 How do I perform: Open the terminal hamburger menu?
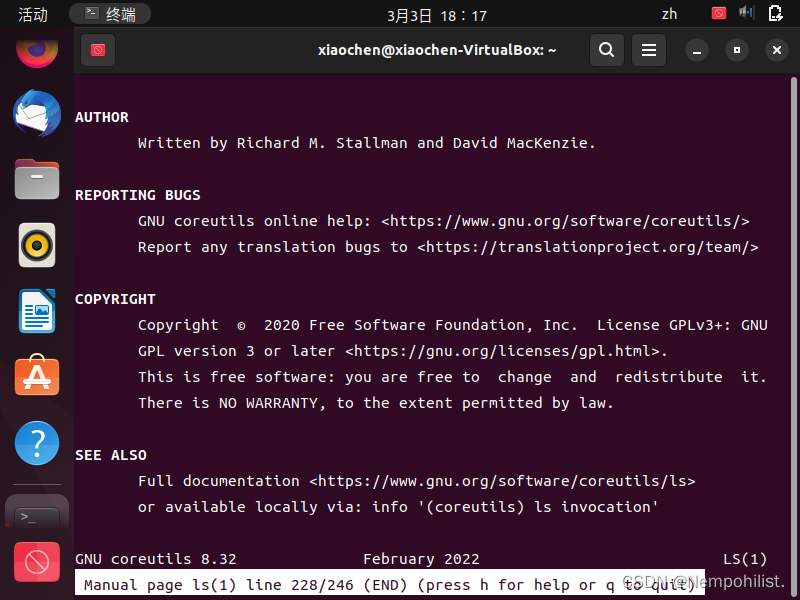pos(649,50)
